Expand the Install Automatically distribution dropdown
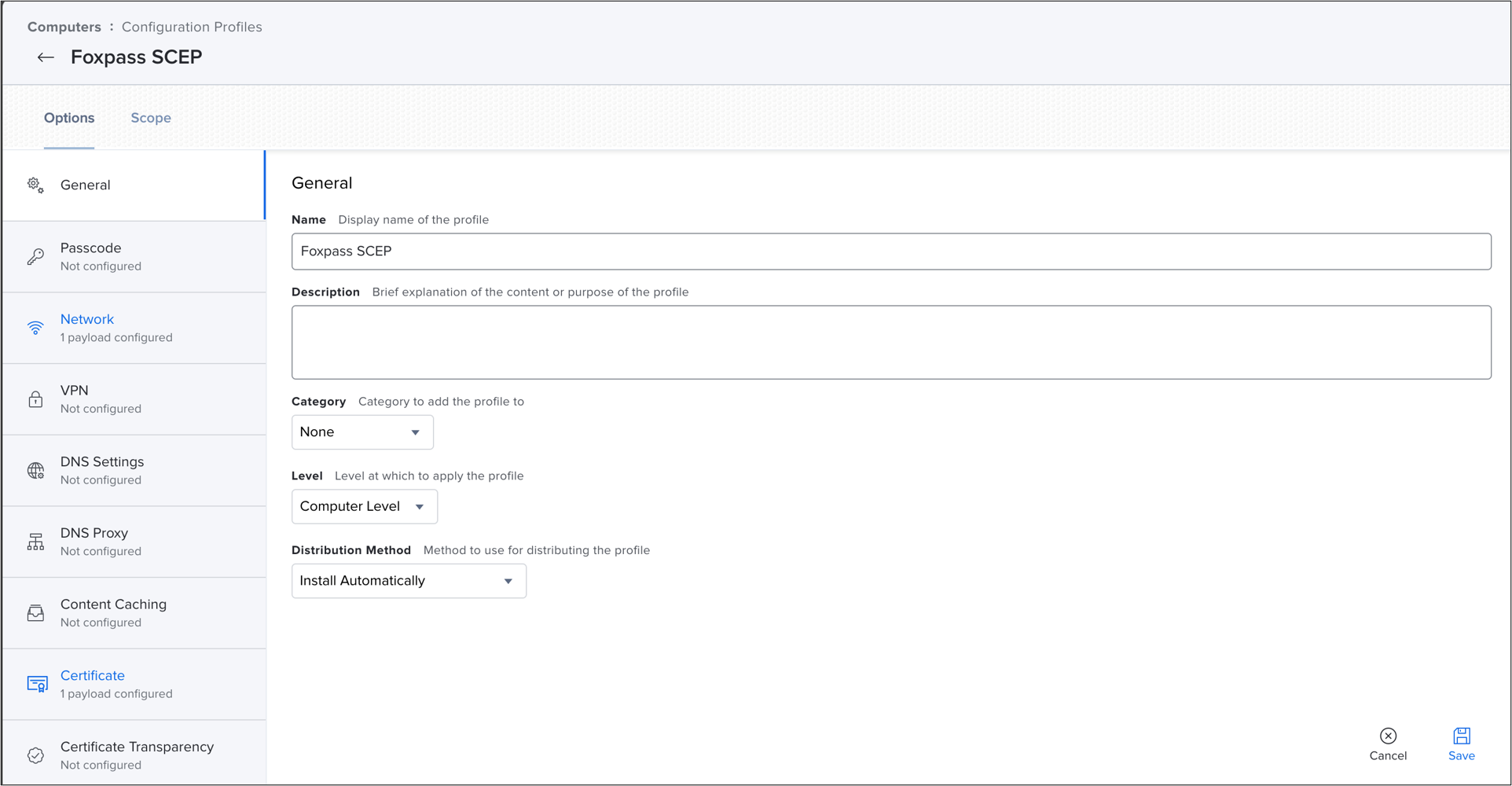The height and width of the screenshot is (786, 1512). point(408,581)
